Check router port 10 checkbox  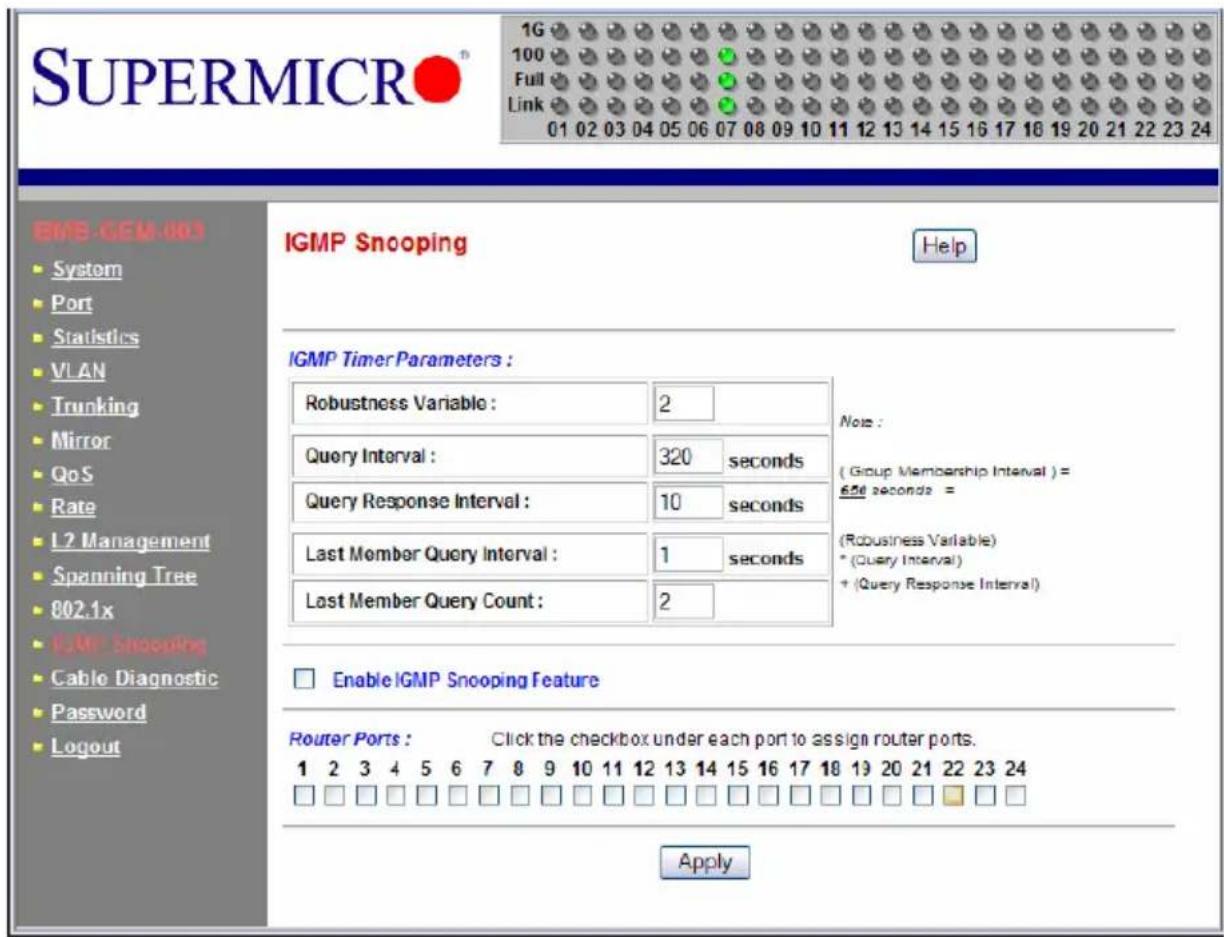tap(582, 796)
